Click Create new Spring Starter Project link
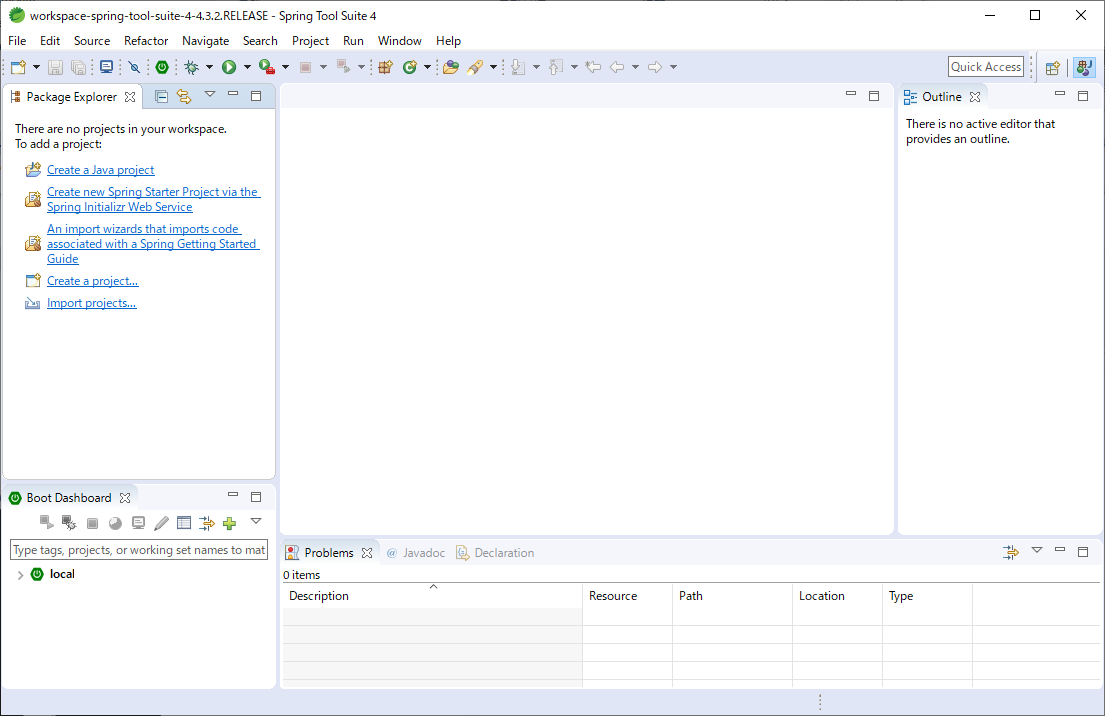The image size is (1105, 716). coord(154,199)
